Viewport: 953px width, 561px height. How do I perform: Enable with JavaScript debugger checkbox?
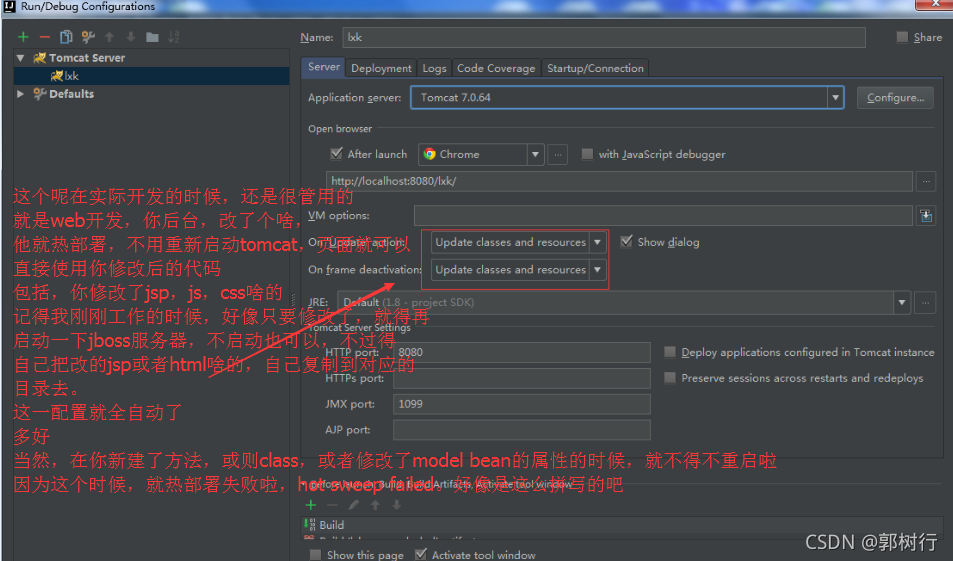[587, 154]
